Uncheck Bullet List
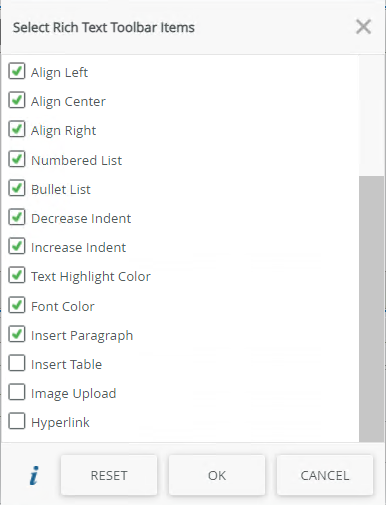This screenshot has height=505, width=386. click(x=17, y=188)
